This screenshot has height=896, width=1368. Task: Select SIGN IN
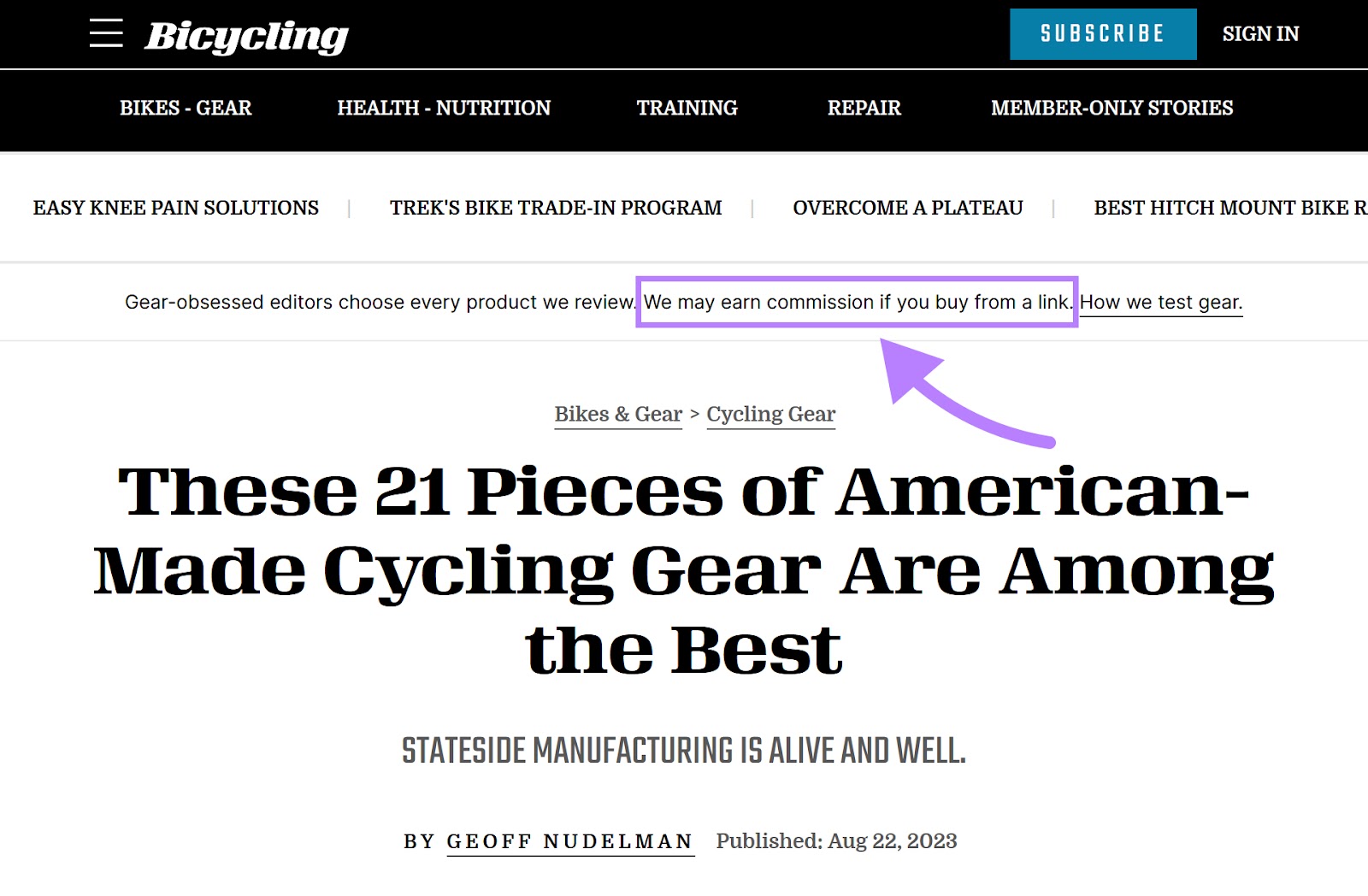(1260, 34)
